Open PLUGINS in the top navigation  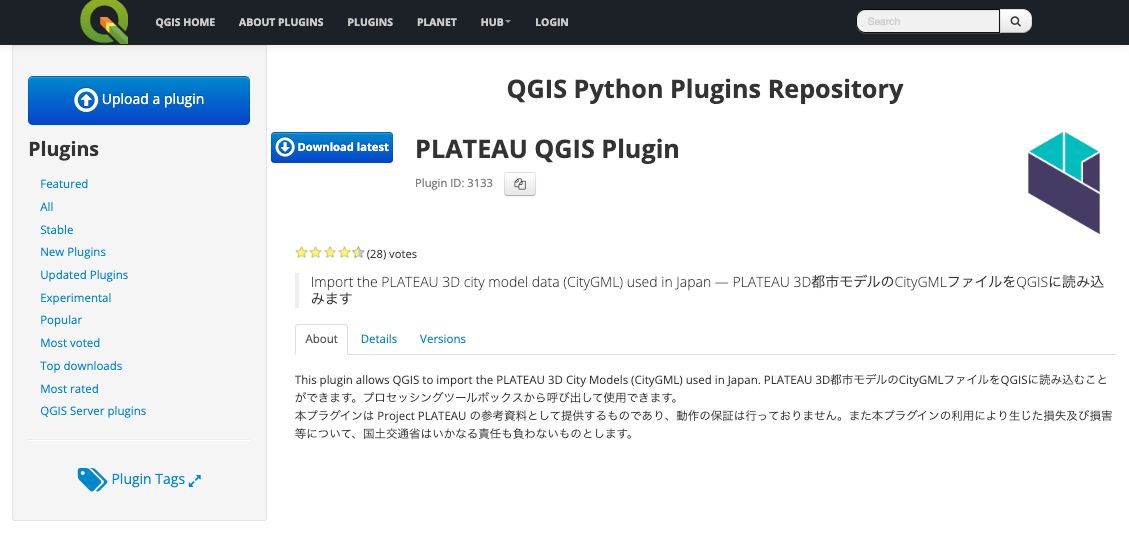pyautogui.click(x=370, y=22)
